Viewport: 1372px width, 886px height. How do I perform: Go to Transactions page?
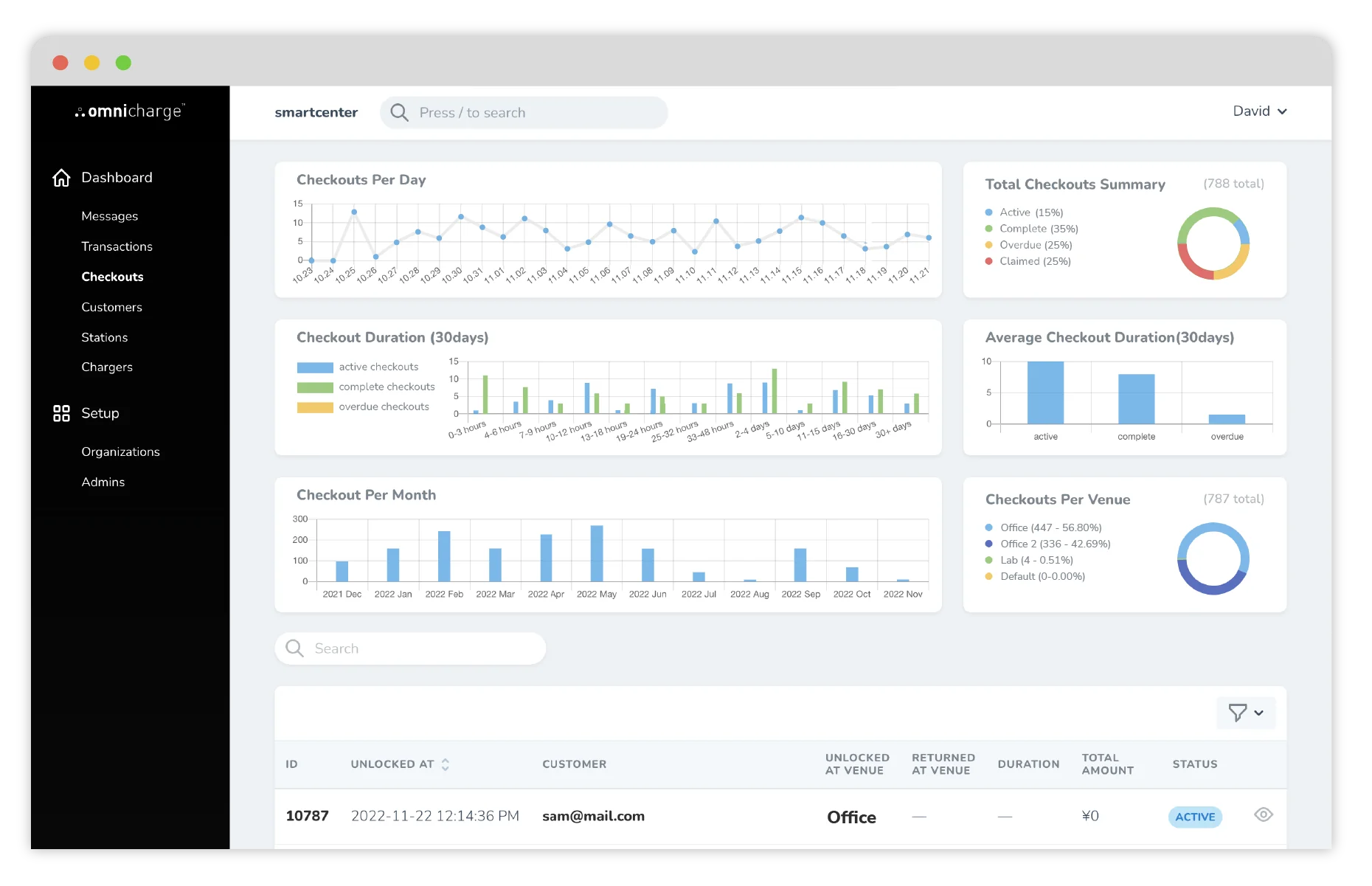click(117, 246)
